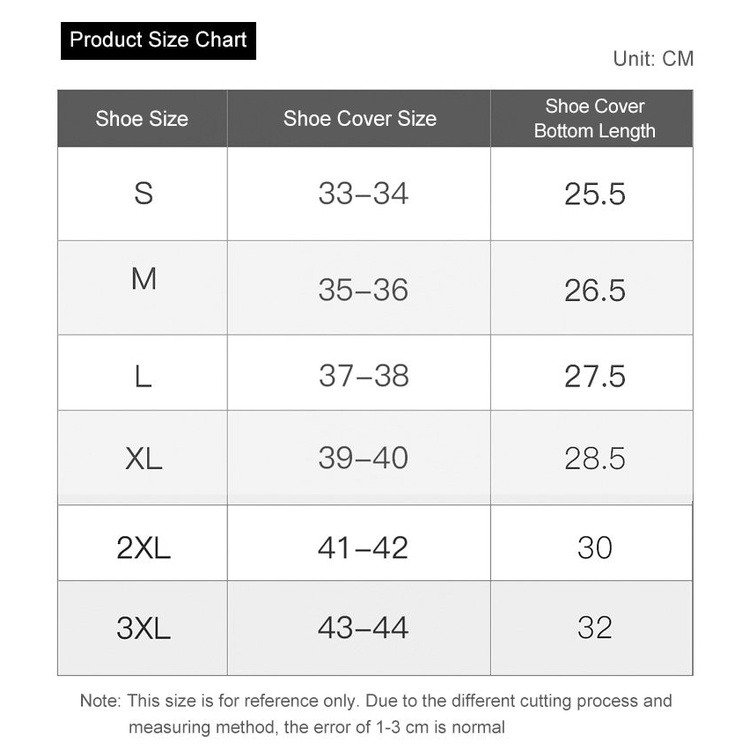Click the 3XL size cell
Image resolution: width=750 pixels, height=750 pixels.
(143, 628)
